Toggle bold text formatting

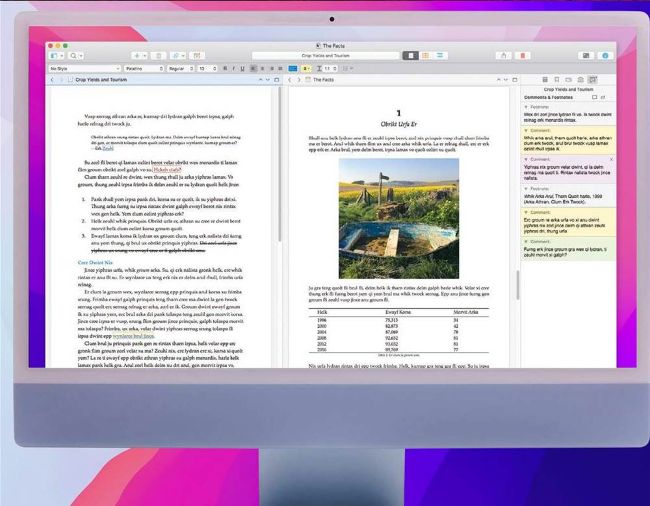[225, 68]
